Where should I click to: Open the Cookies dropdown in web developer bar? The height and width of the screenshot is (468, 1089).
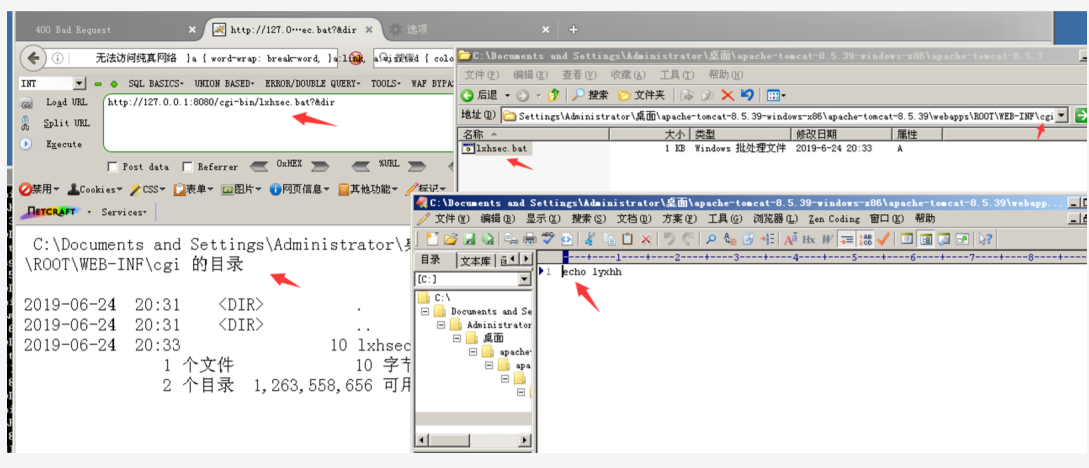[96, 189]
